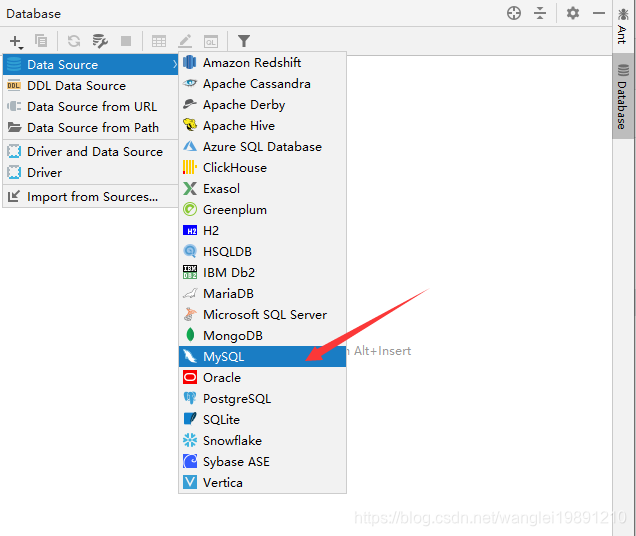Expand Data Source submenu arrow
Viewport: 636px width, 536px height.
pos(174,65)
